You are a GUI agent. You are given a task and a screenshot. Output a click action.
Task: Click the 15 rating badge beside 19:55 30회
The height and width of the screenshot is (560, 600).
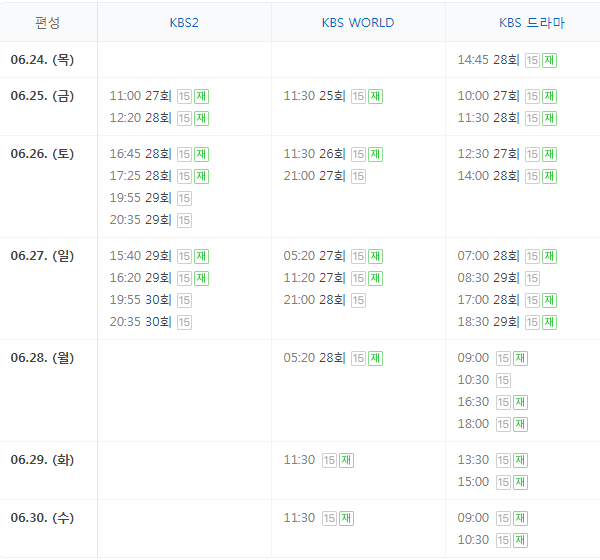pyautogui.click(x=184, y=300)
